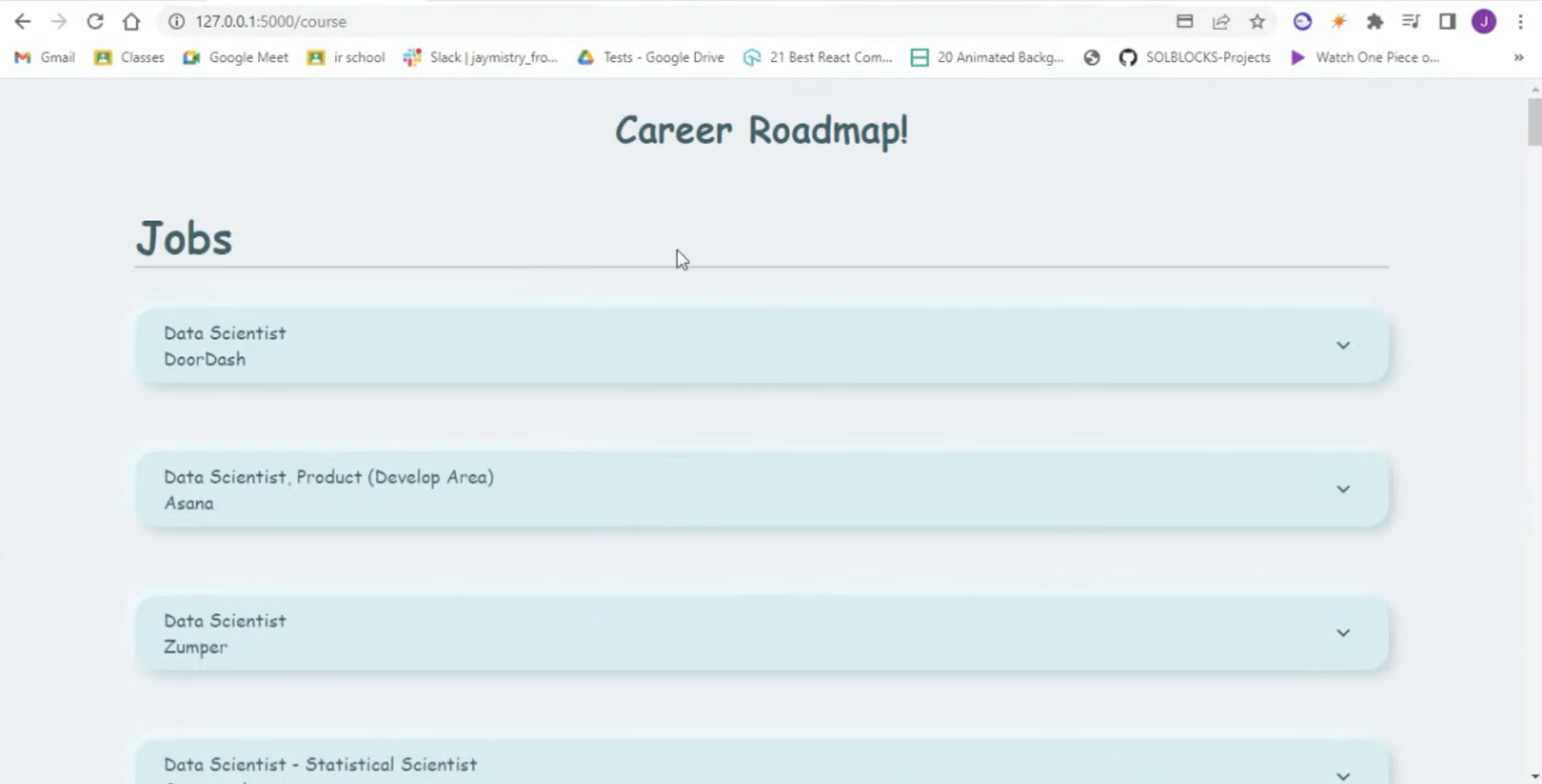Image resolution: width=1542 pixels, height=784 pixels.
Task: Click the vertical page scrollbar thumb
Action: 1534,122
